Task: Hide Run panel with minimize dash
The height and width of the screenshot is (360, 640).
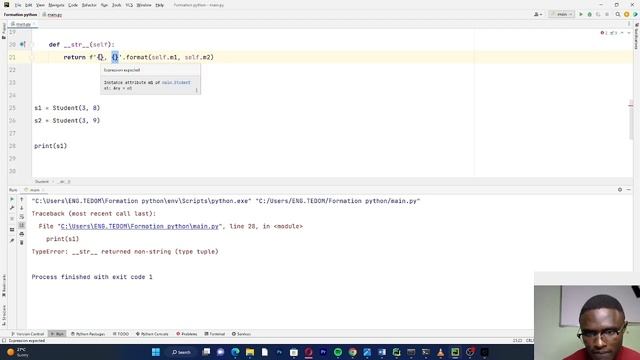Action: click(629, 189)
